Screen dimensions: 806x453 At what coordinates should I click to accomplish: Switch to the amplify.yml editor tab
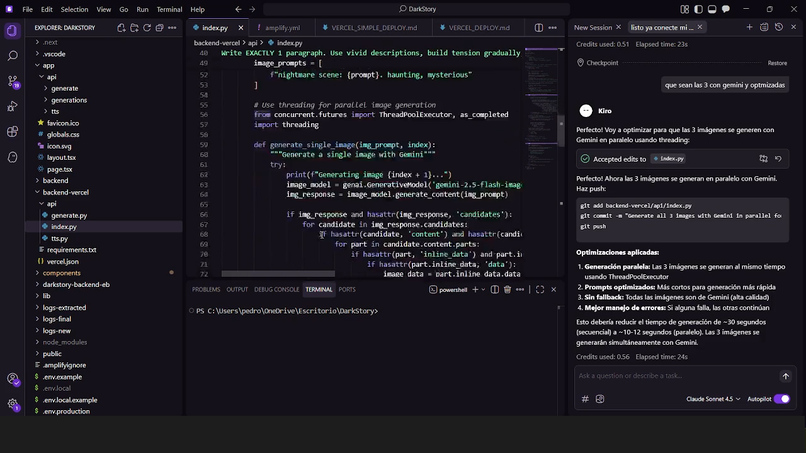click(282, 28)
